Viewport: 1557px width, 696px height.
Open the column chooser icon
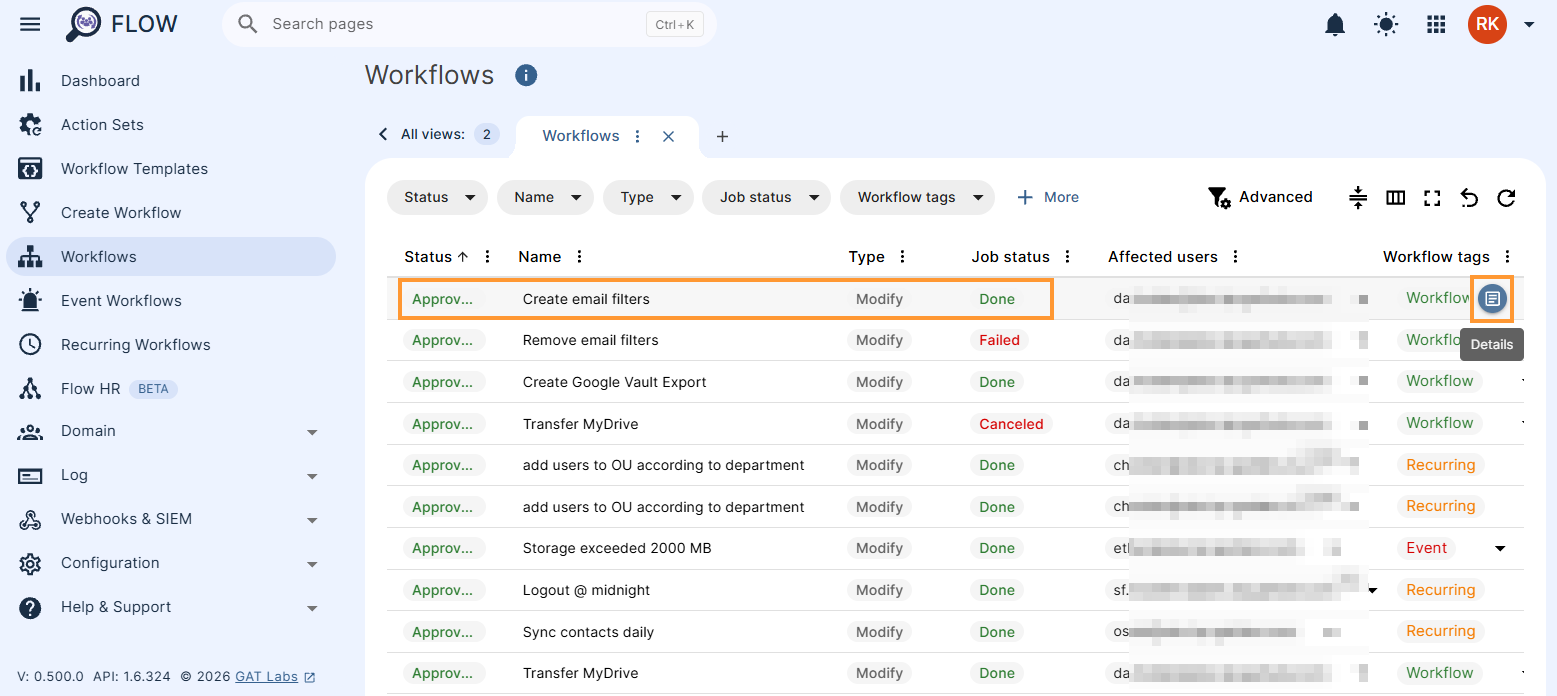pyautogui.click(x=1396, y=198)
